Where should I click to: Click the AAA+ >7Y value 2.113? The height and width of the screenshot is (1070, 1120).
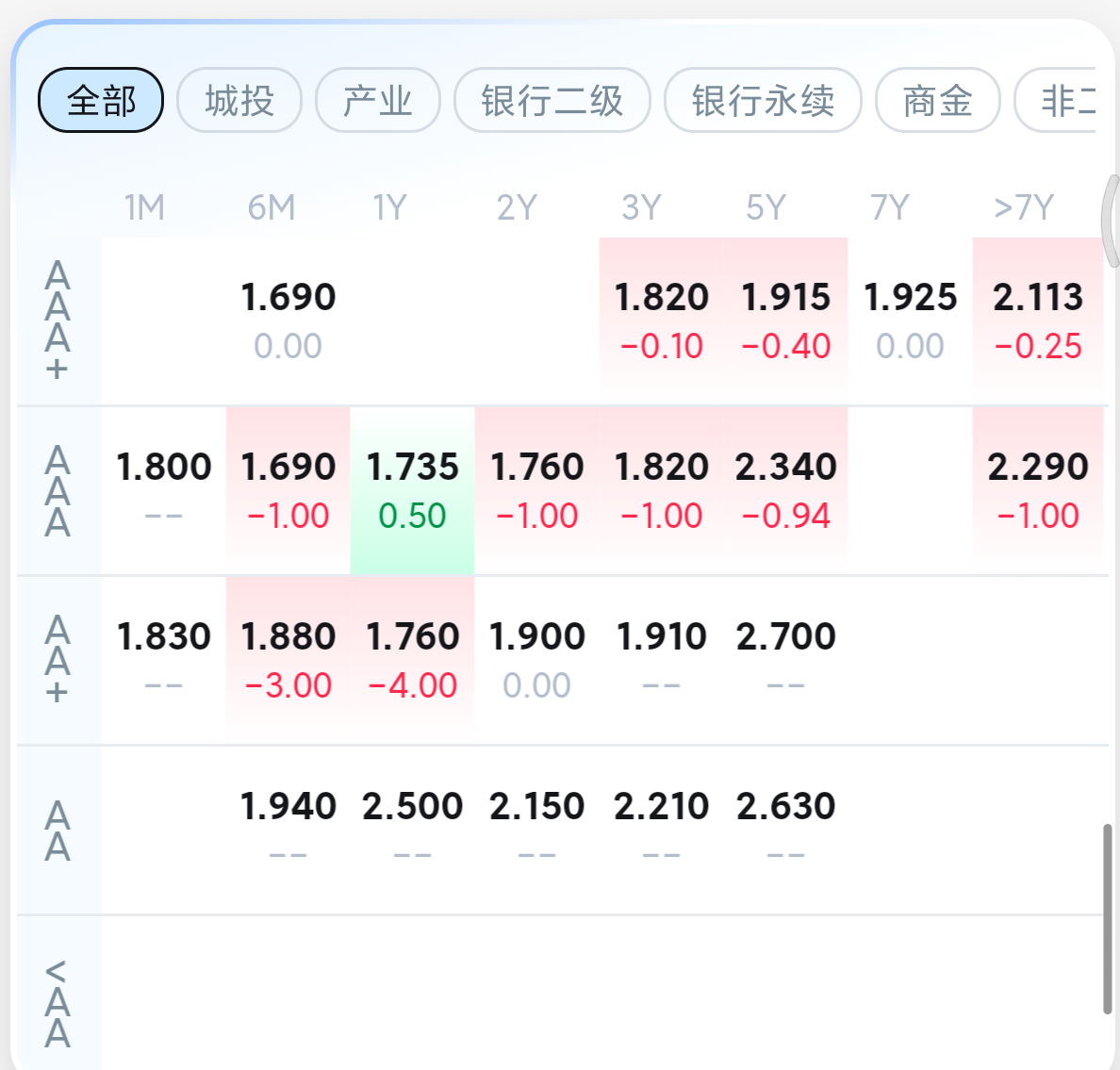1038,320
